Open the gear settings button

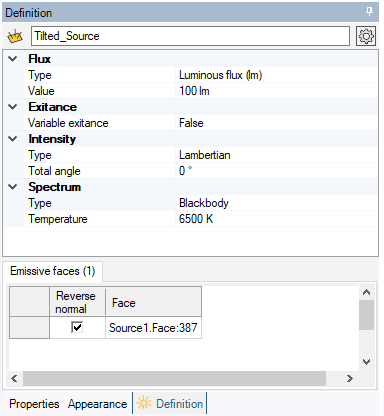[x=366, y=36]
